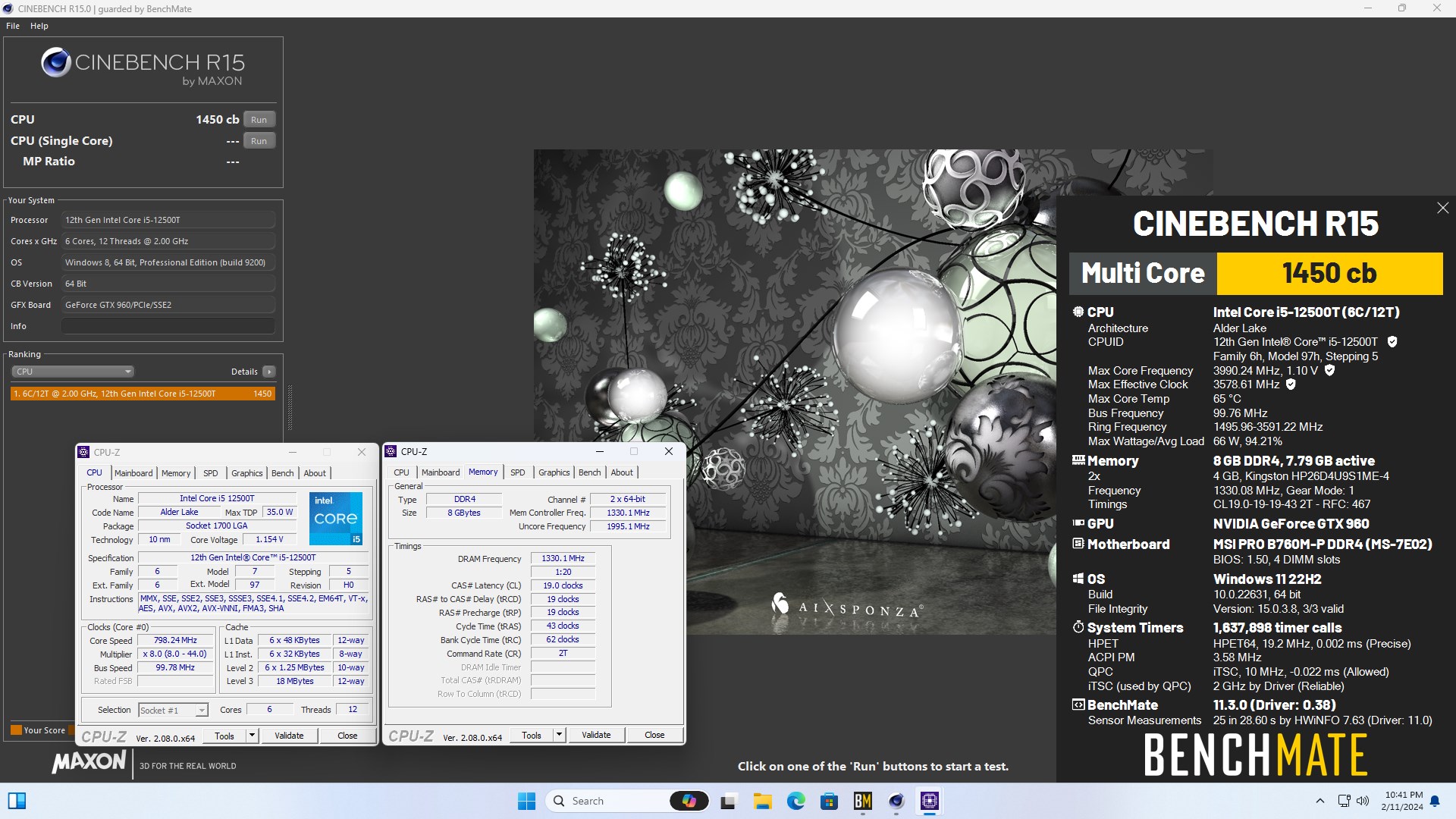Click Close in left CPU-Z window

[347, 736]
